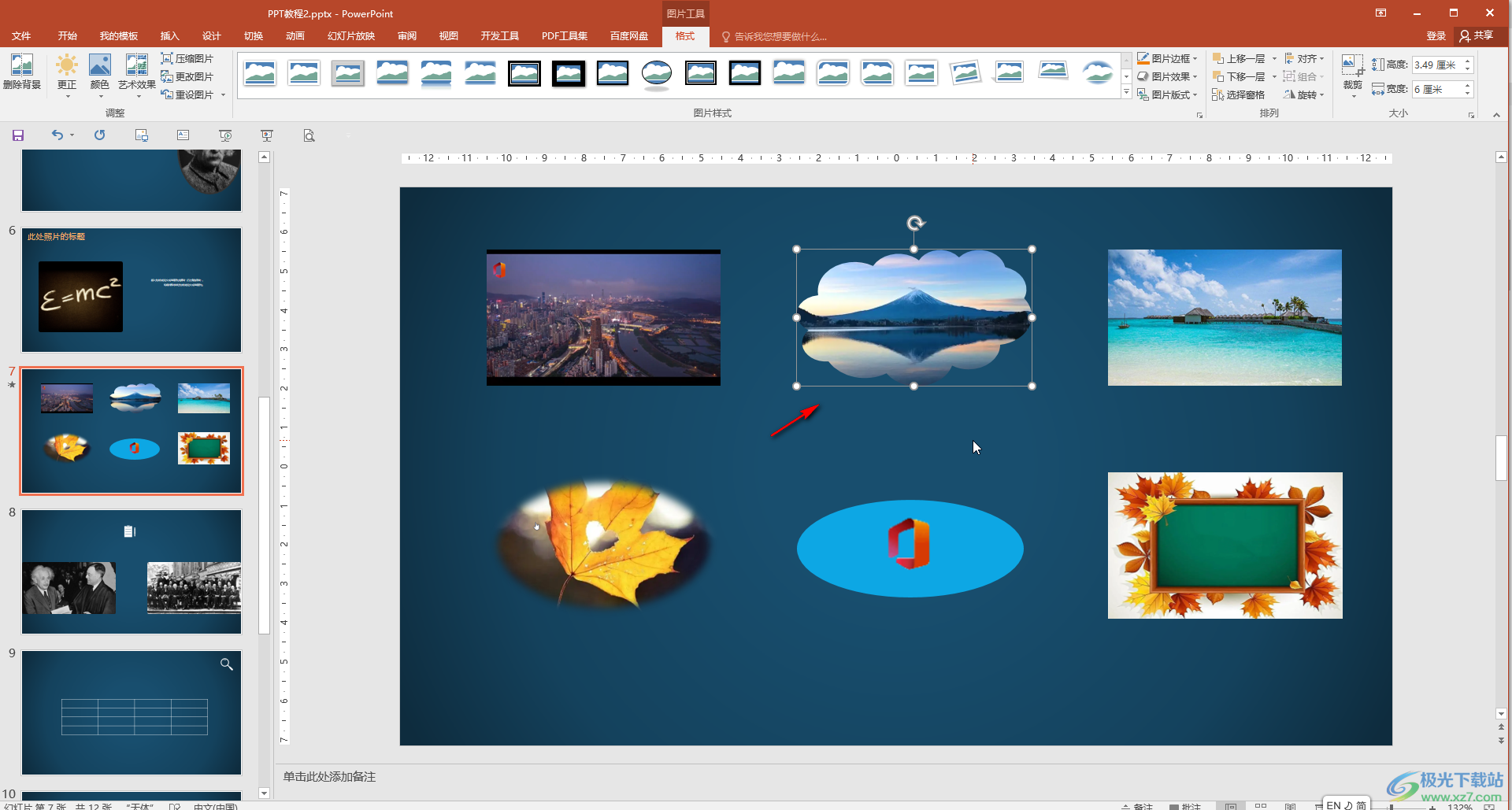Expand the picture styles gallery More button
The height and width of the screenshot is (810, 1512).
pos(1126,93)
